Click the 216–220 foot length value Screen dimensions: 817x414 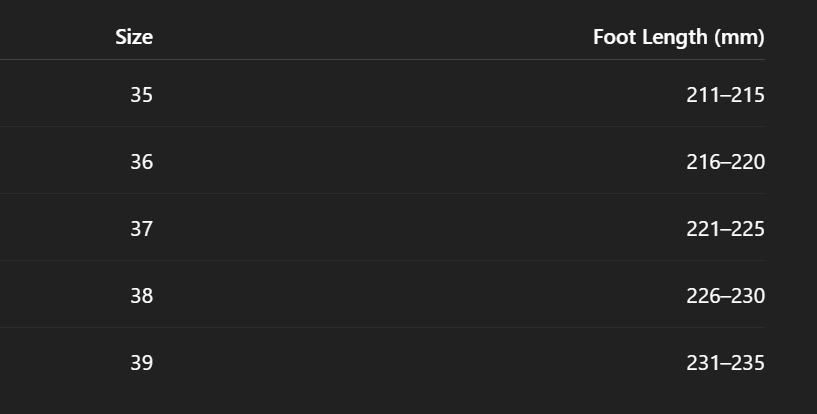coord(725,161)
